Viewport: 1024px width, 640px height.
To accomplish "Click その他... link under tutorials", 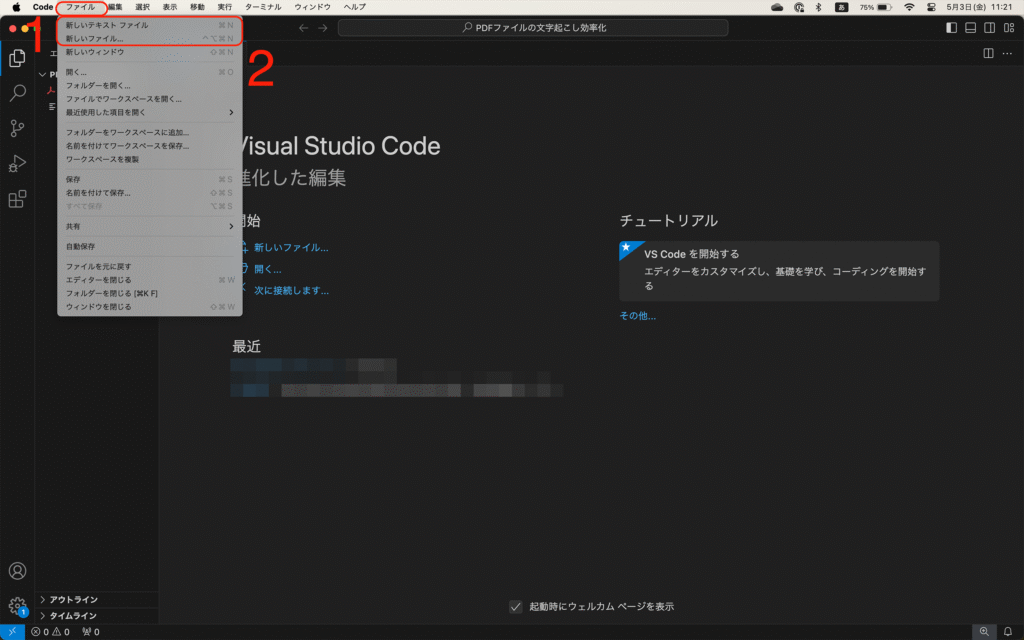I will [637, 316].
